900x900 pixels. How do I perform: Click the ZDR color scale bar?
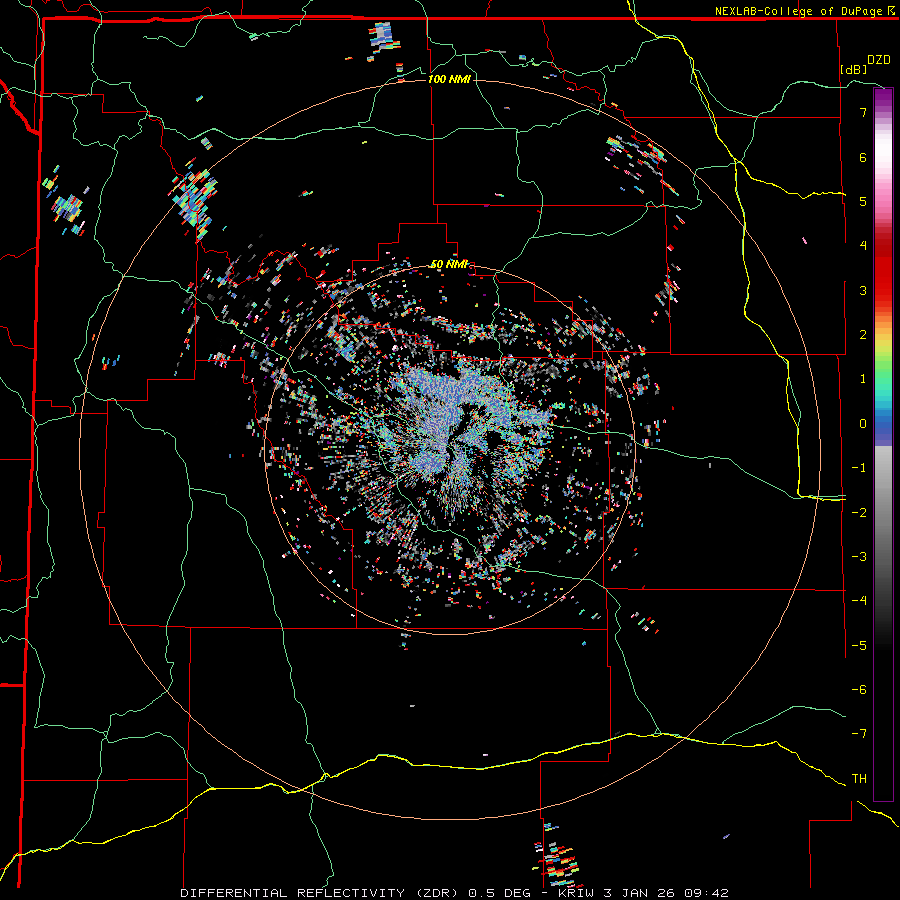tap(883, 444)
